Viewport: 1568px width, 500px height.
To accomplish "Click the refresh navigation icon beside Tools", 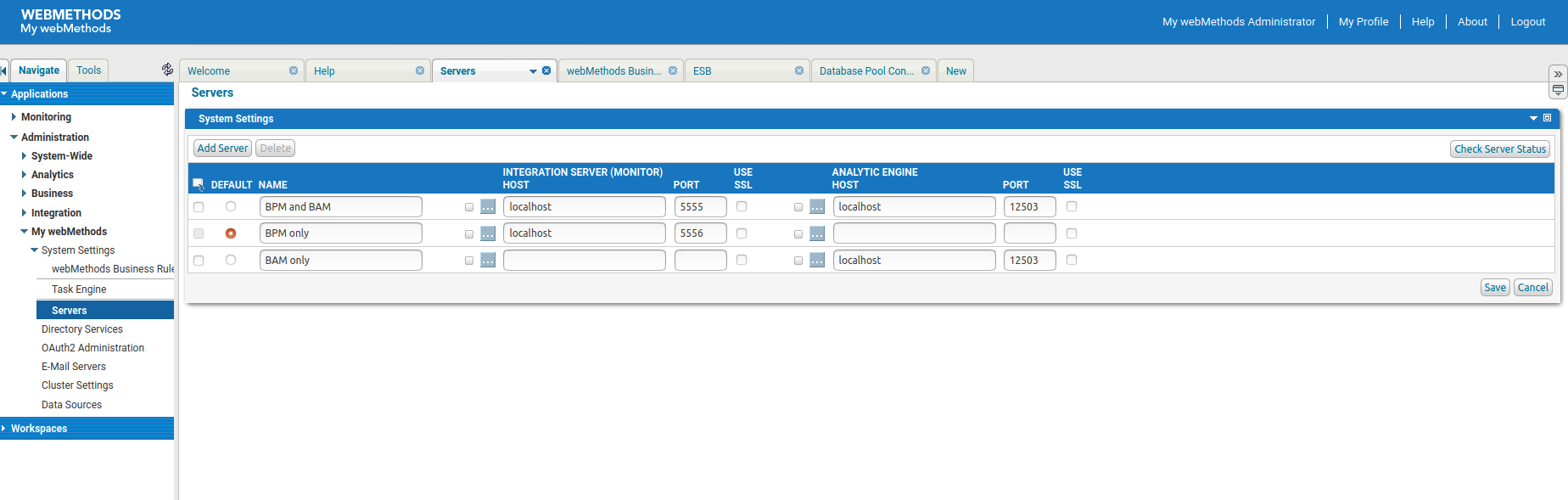I will pos(167,70).
